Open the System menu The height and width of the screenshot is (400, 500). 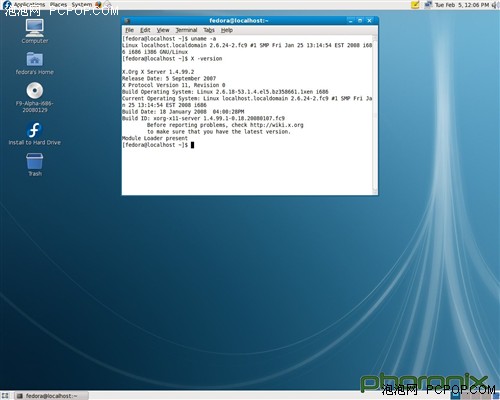click(x=82, y=5)
